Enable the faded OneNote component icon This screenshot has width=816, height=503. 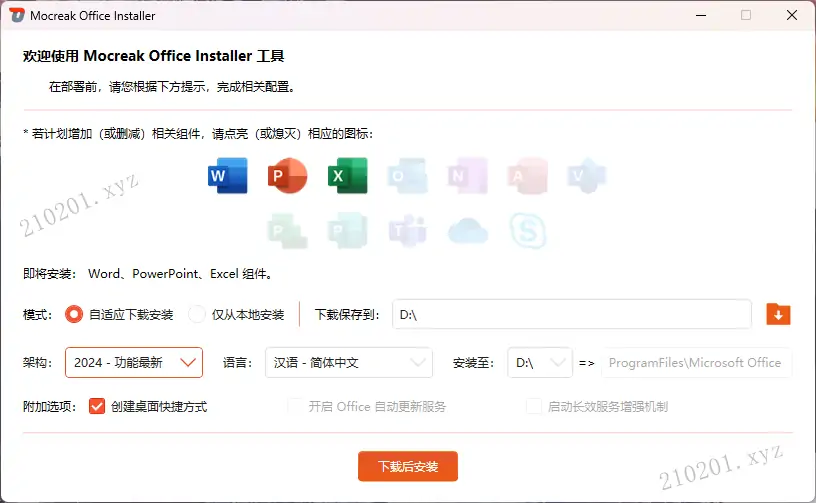[x=468, y=176]
